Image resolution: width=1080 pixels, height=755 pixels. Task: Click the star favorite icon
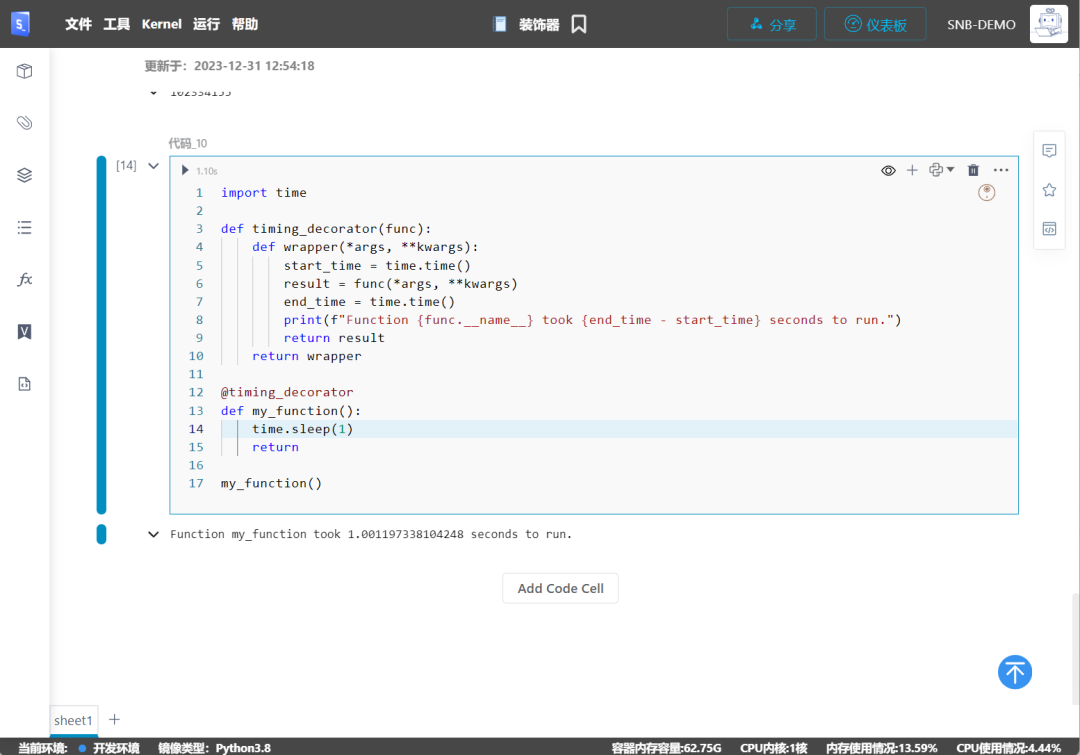point(1049,190)
